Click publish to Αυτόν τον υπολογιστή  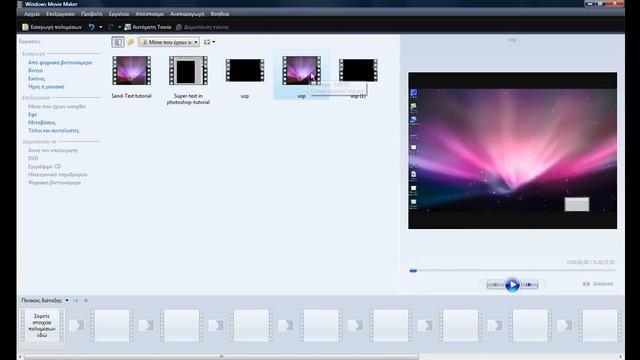point(53,150)
